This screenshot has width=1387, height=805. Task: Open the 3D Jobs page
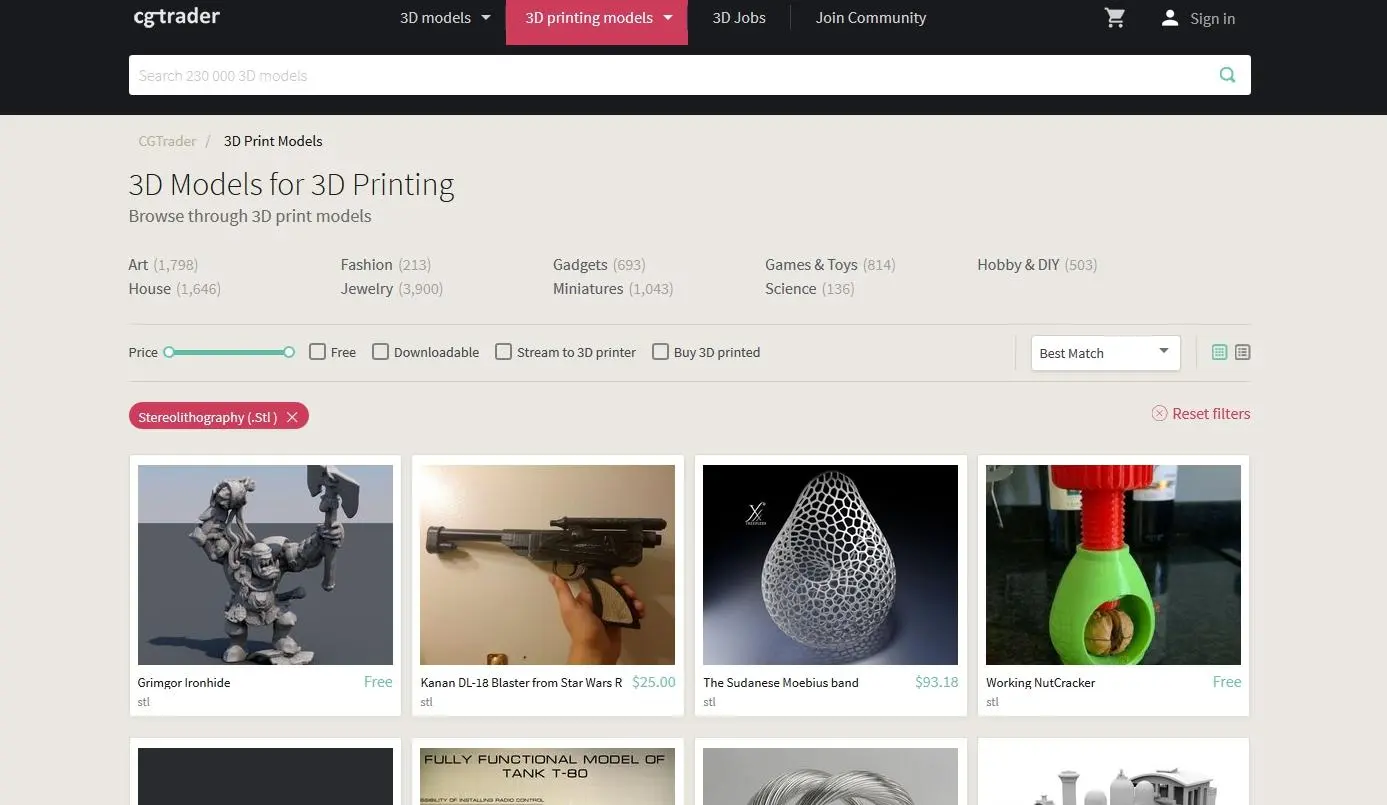[739, 18]
